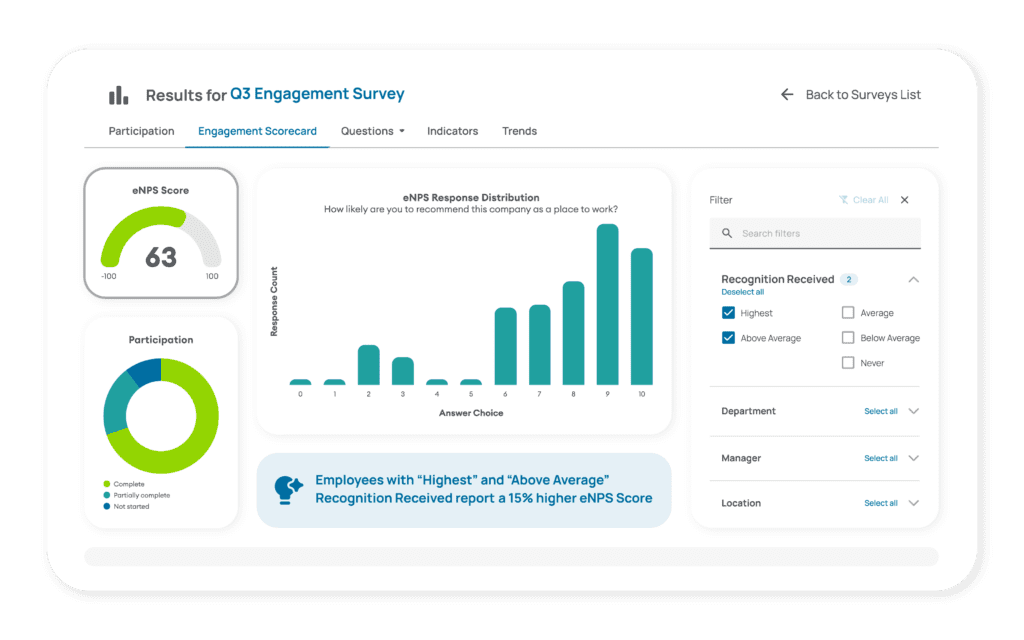The height and width of the screenshot is (640, 1024).
Task: Uncheck the Highest recognition checkbox
Action: click(x=728, y=313)
